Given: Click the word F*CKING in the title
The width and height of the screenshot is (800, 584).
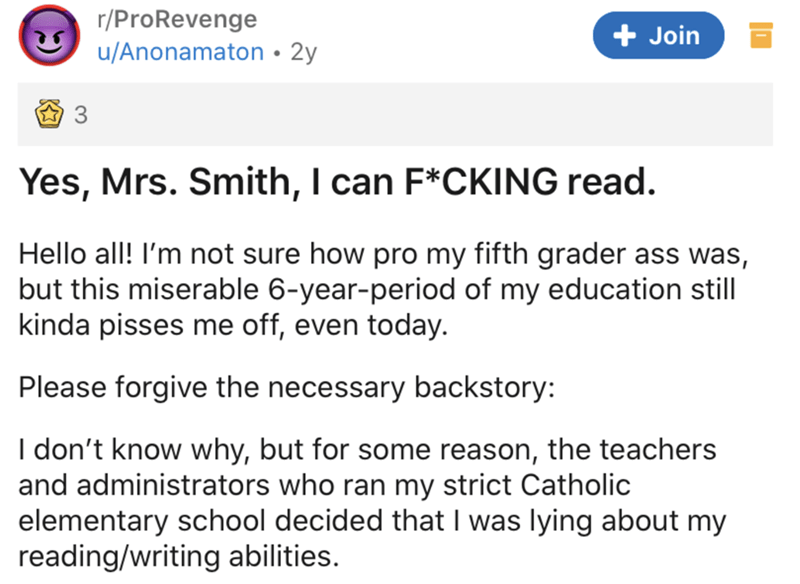Looking at the screenshot, I should (481, 182).
